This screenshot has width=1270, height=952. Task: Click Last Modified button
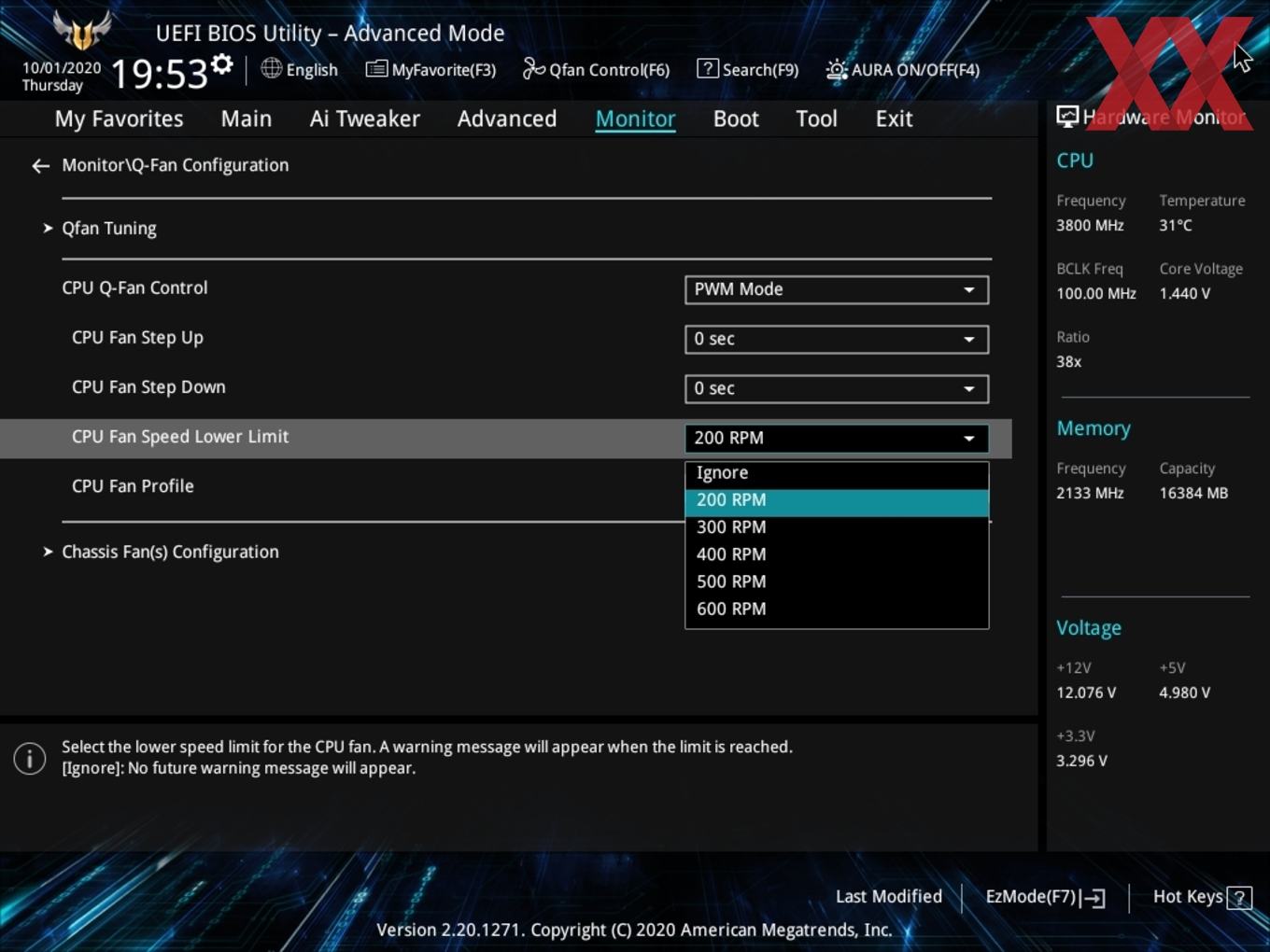click(888, 897)
